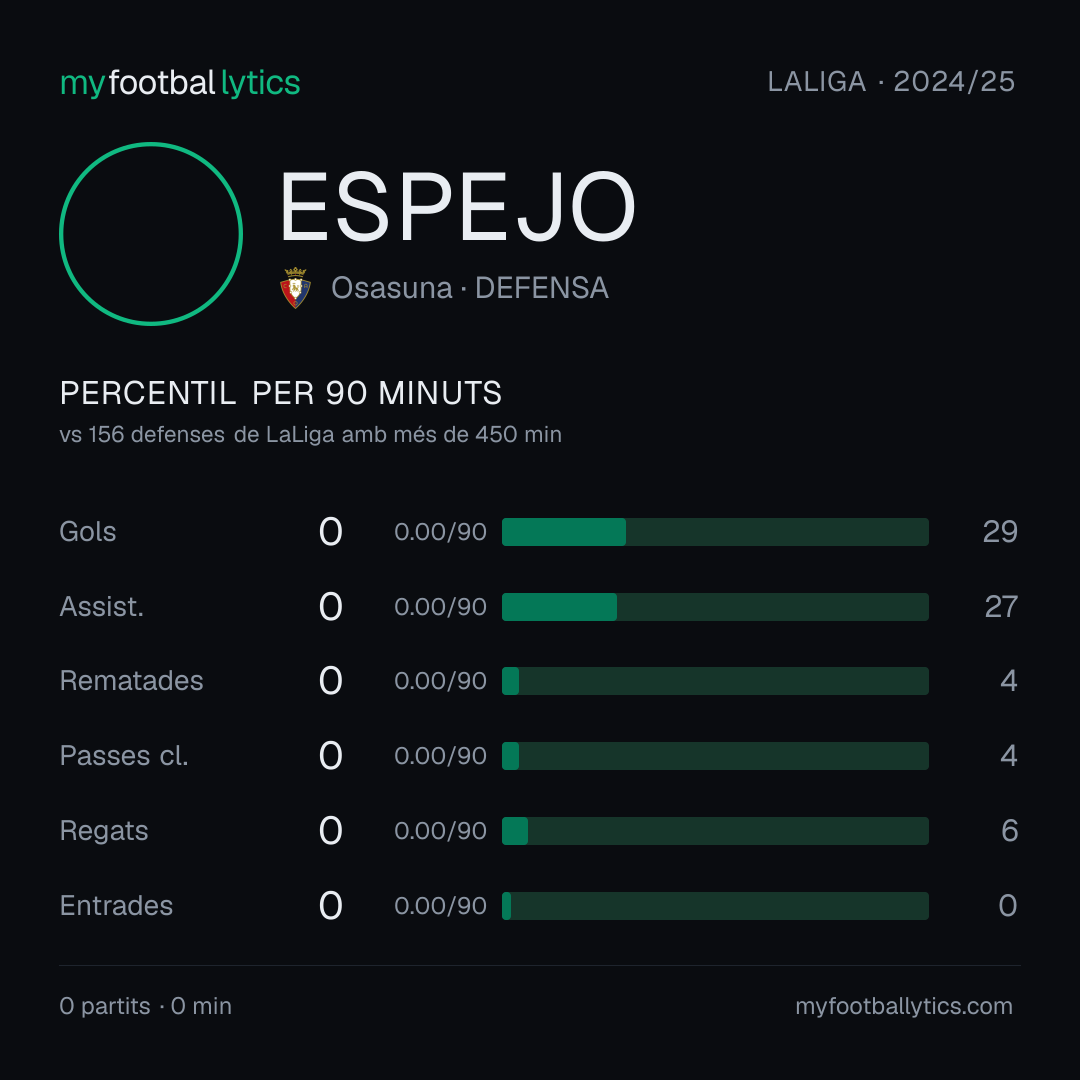Click the Regats percentile value 6
This screenshot has width=1080, height=1080.
pos(1010,831)
